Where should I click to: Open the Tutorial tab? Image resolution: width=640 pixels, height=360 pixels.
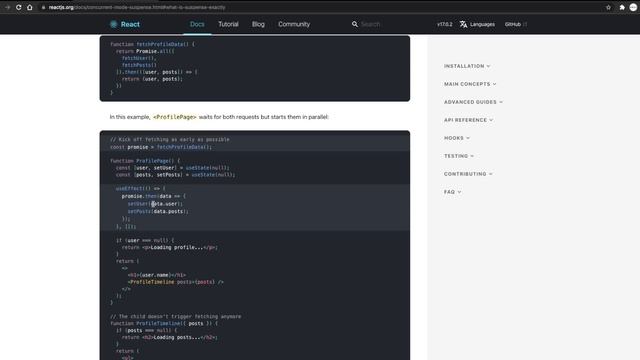228,24
